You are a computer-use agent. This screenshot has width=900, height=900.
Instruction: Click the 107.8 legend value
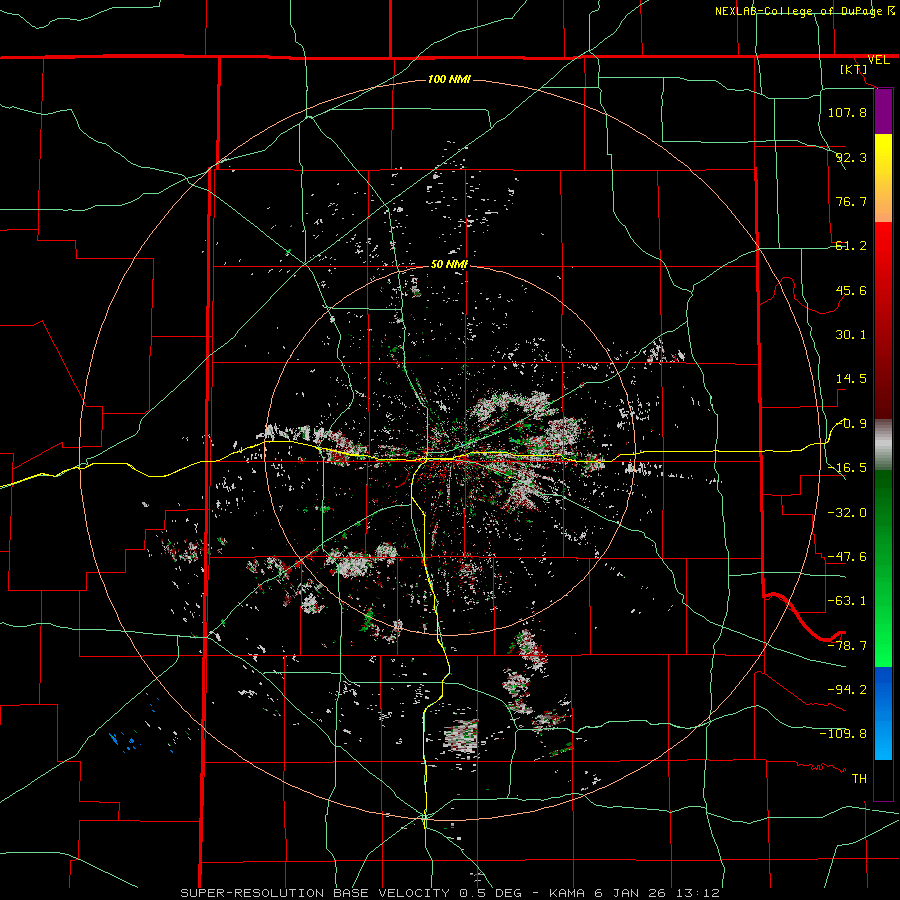847,112
